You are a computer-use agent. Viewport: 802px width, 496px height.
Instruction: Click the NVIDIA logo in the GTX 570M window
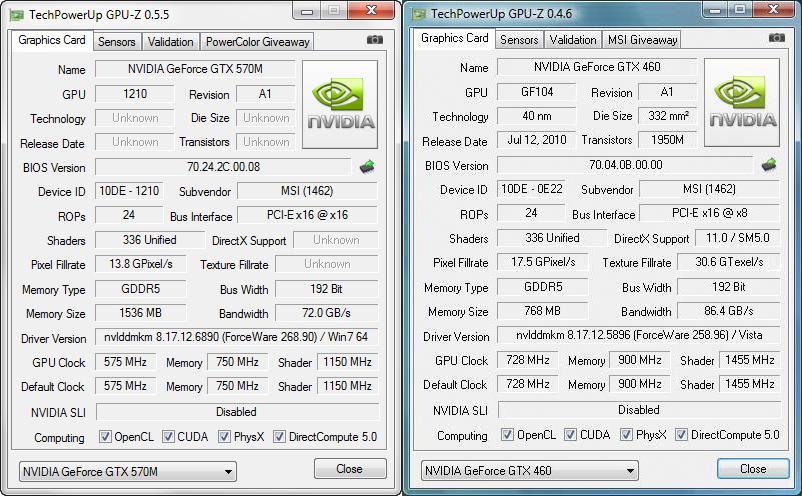pos(340,105)
